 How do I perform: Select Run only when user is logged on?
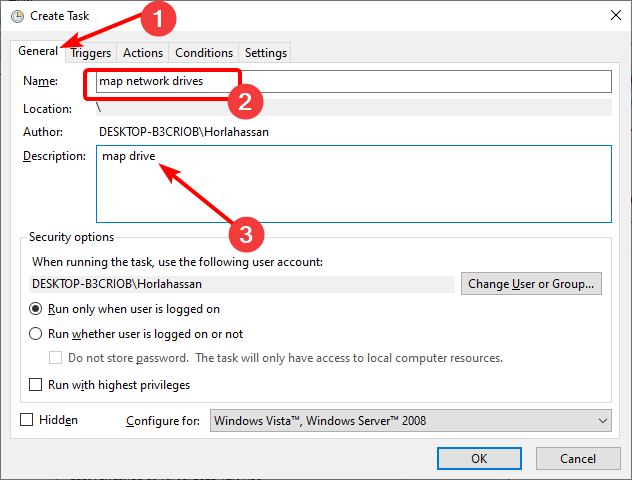(x=36, y=309)
